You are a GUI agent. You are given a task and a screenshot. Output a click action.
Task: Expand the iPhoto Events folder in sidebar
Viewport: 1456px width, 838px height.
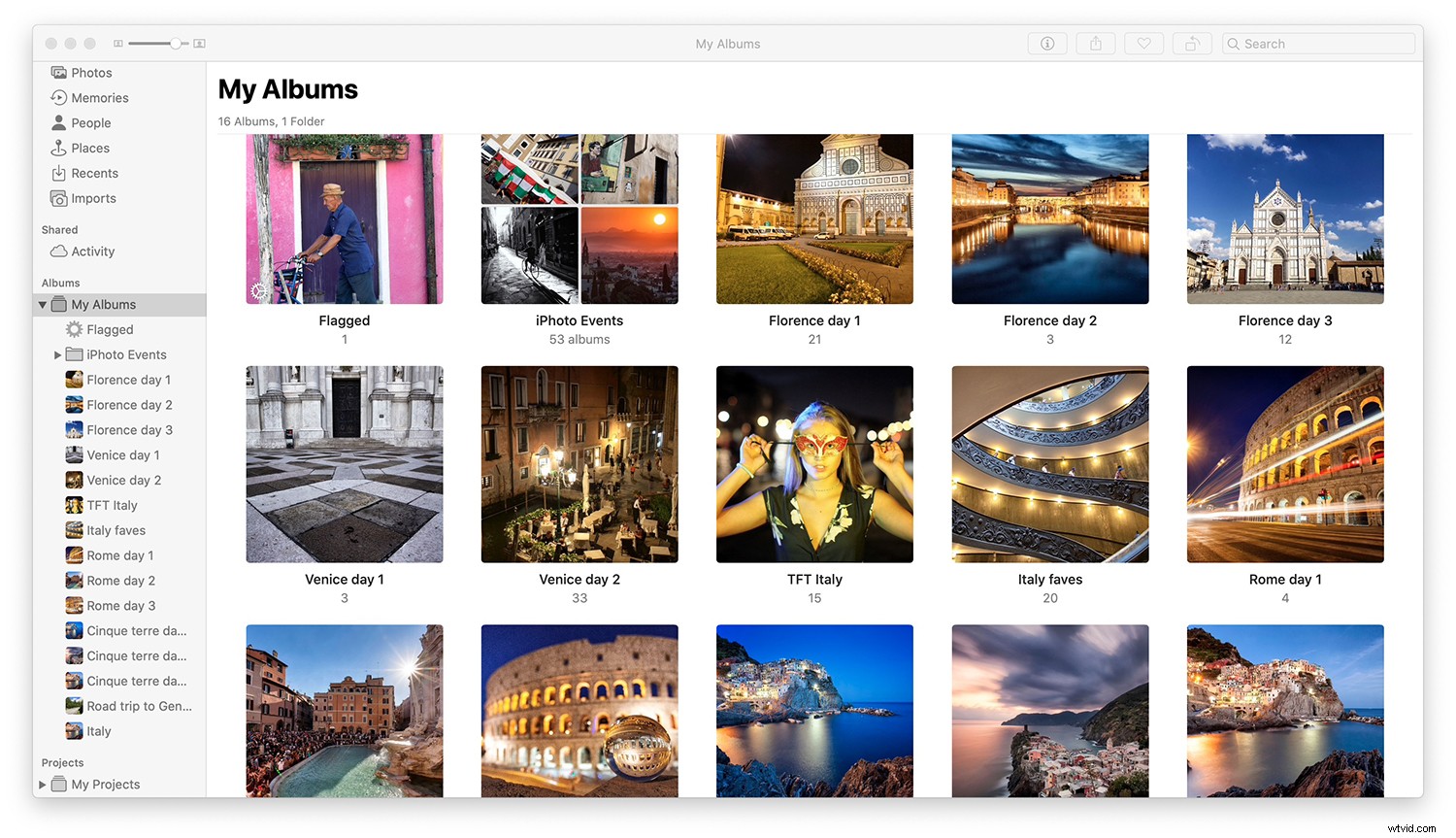57,354
